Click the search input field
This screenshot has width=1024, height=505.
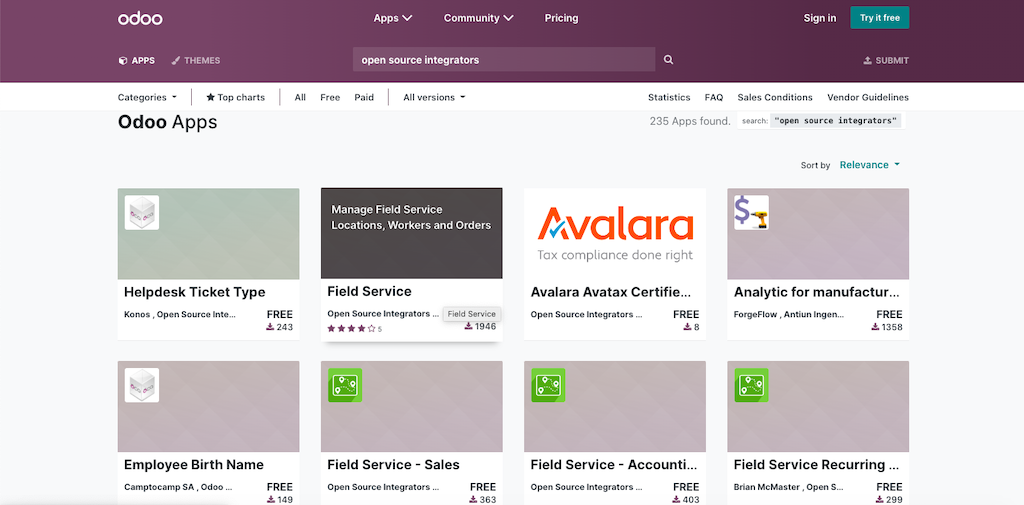tap(504, 59)
